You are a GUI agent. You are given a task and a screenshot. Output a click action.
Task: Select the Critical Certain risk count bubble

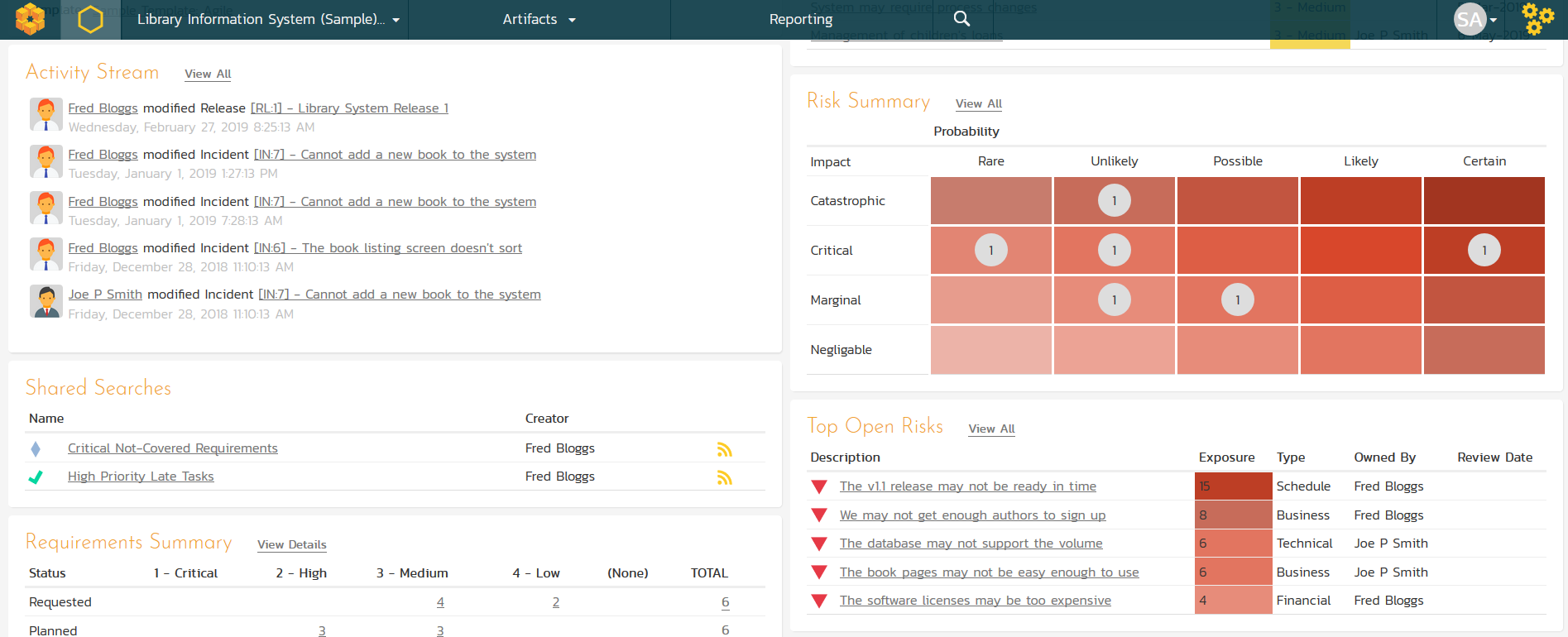point(1484,251)
